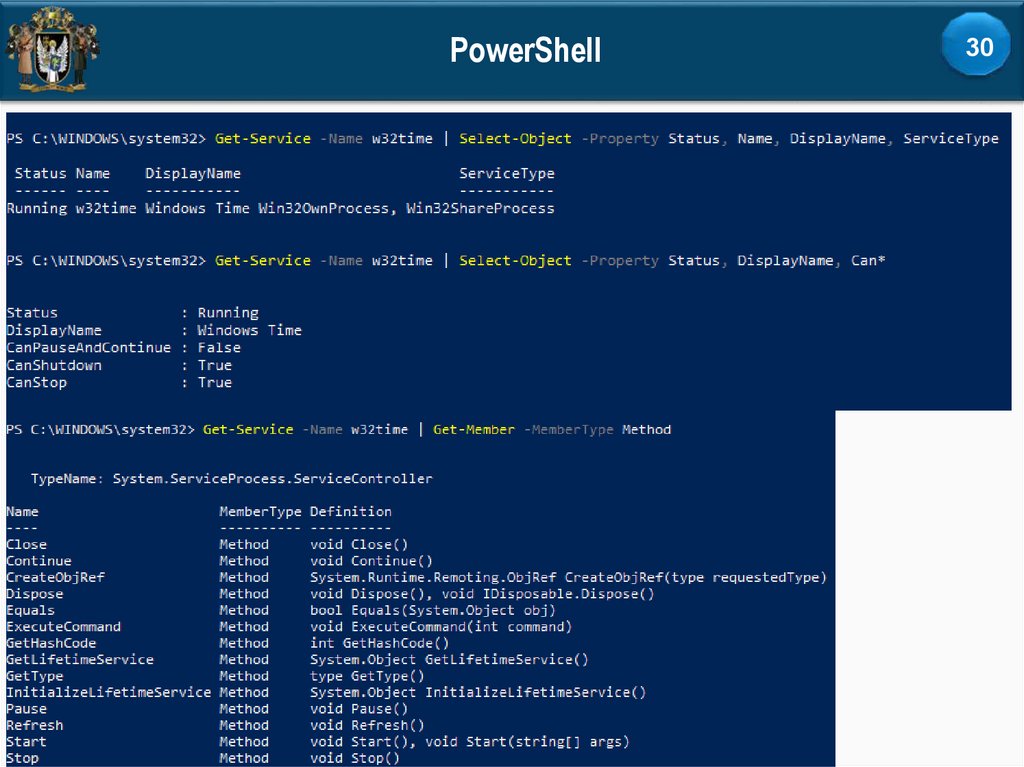Click System.Runtime.Remoting.ObjRef CreateObjRef definition

click(x=568, y=578)
